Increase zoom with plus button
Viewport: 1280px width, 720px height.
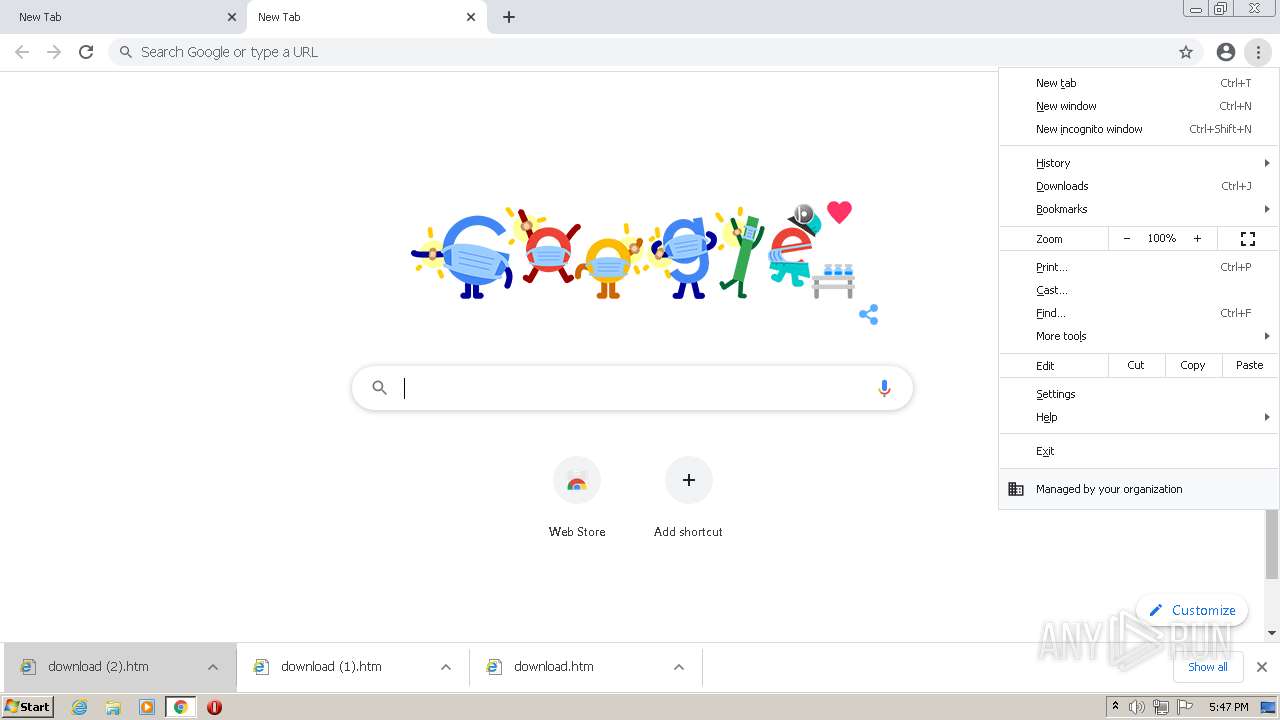[1197, 239]
